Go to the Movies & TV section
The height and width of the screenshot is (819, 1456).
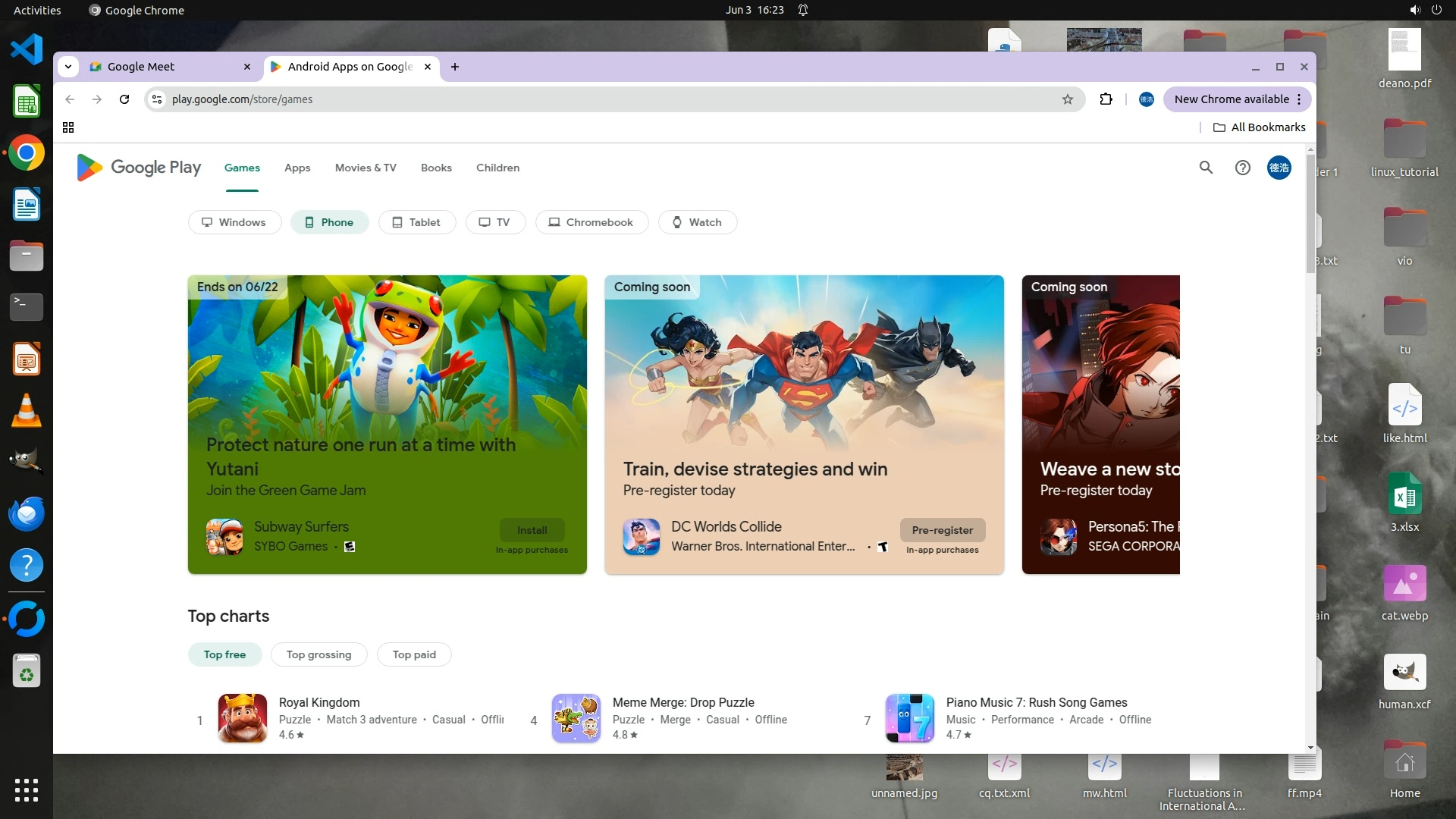click(x=366, y=168)
